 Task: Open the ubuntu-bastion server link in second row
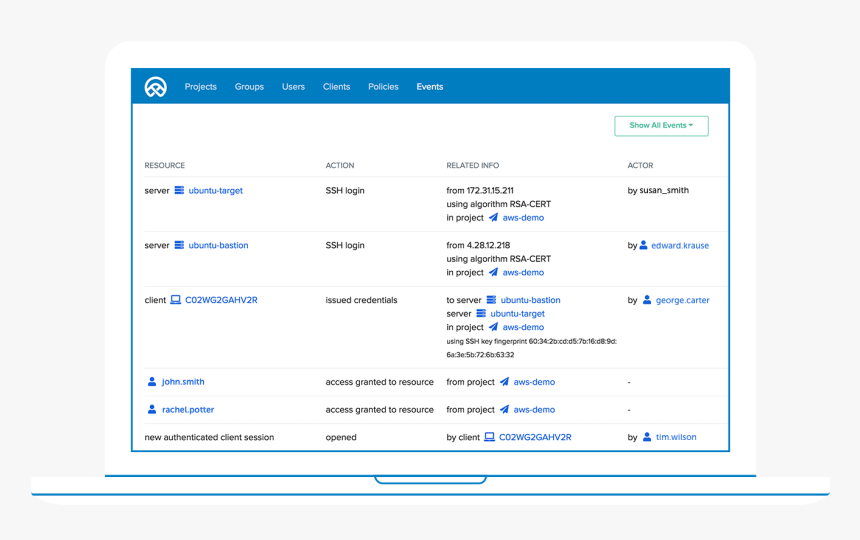coord(218,245)
